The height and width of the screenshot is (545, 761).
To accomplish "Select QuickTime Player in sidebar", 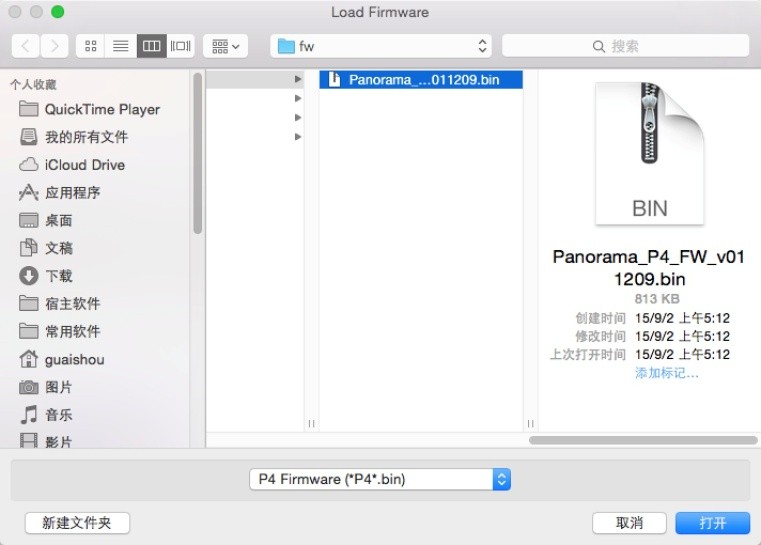I will (x=101, y=109).
